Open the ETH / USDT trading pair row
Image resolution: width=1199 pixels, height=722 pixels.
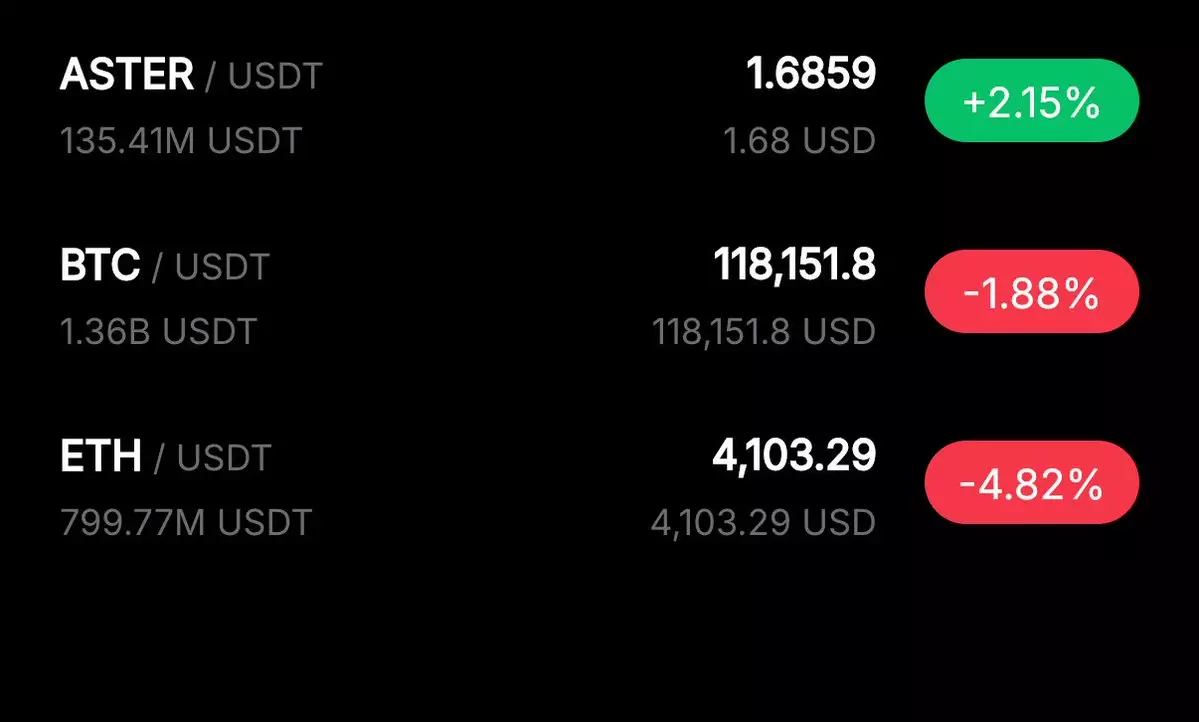point(480,488)
